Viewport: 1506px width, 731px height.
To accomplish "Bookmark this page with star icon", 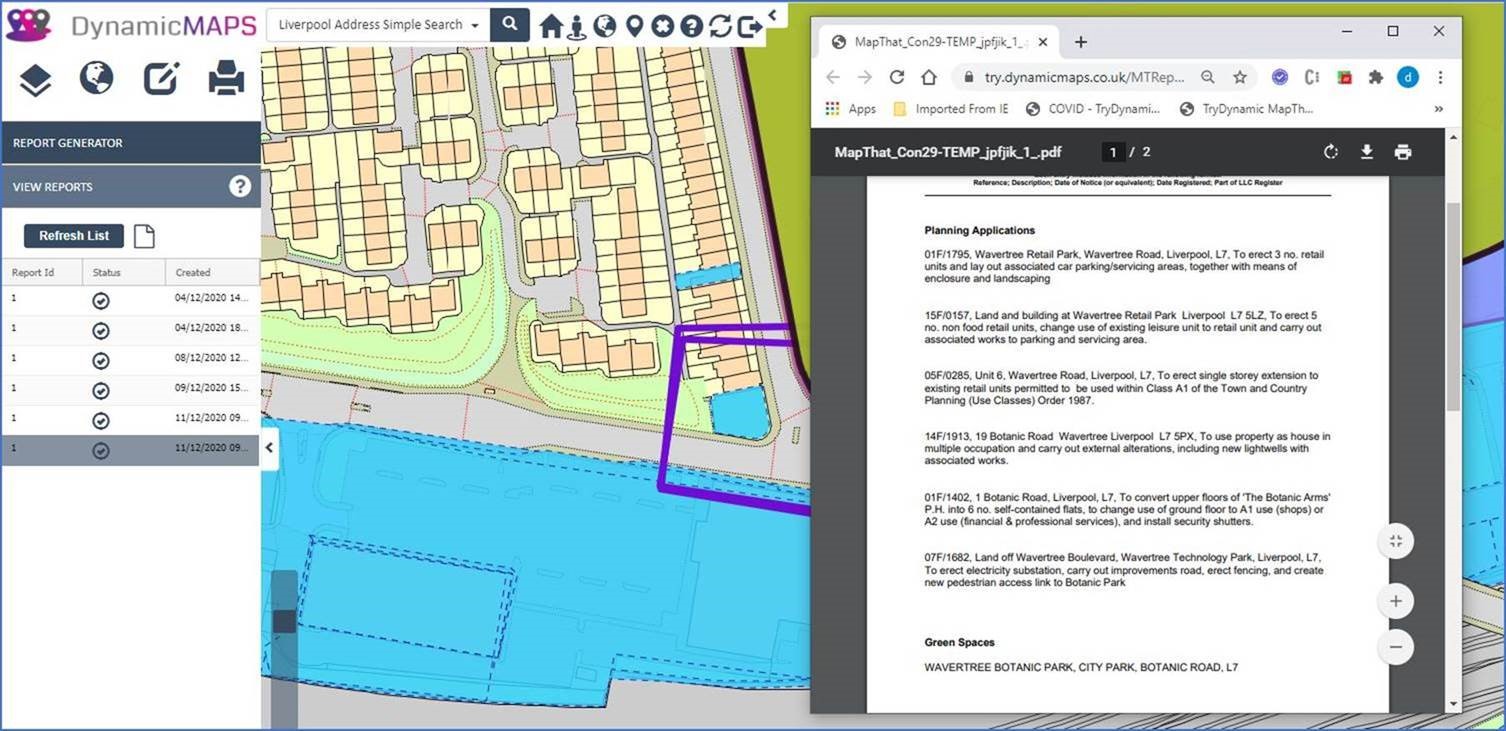I will (x=1240, y=77).
